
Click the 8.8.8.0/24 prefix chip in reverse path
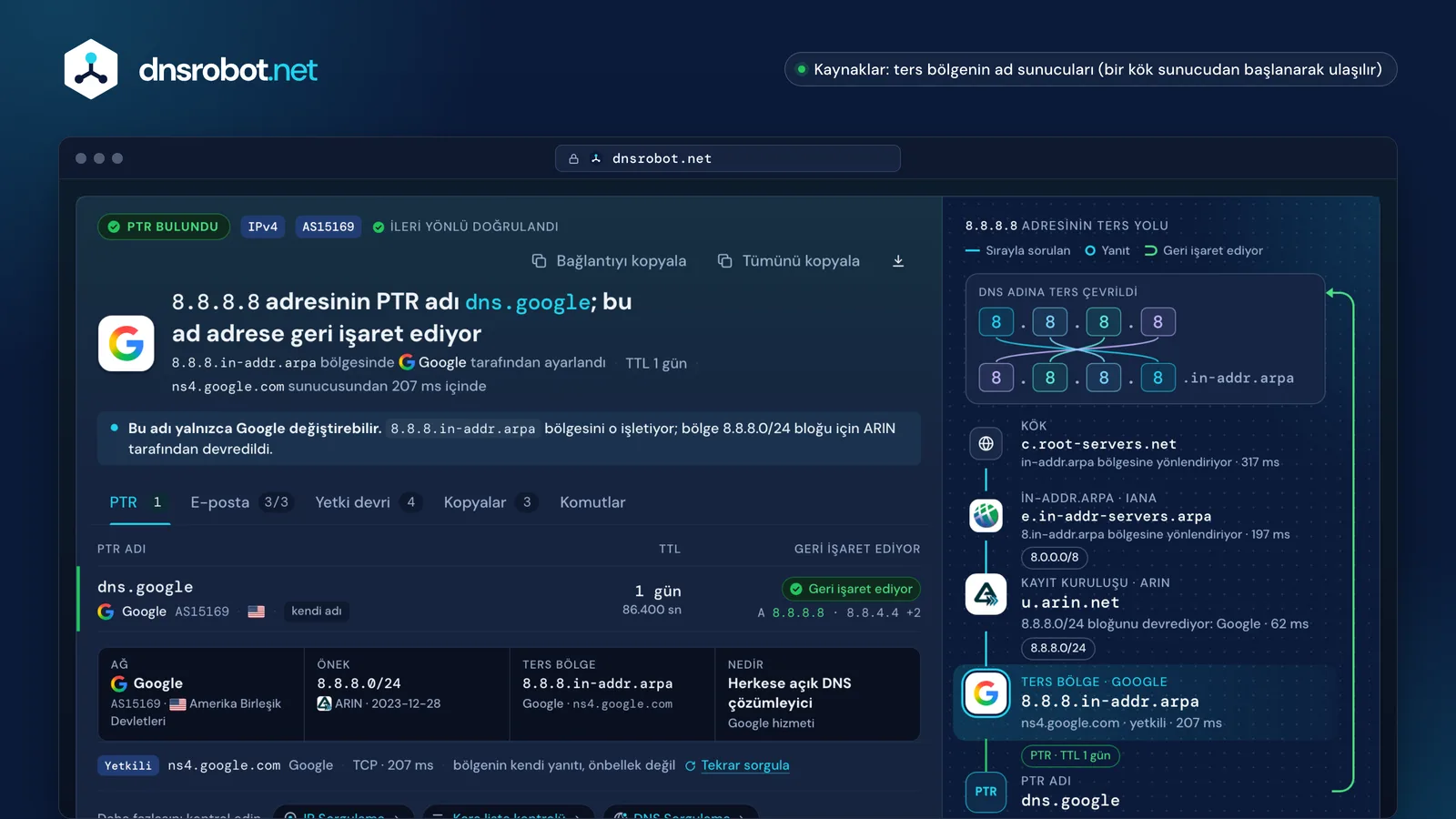click(x=1058, y=648)
